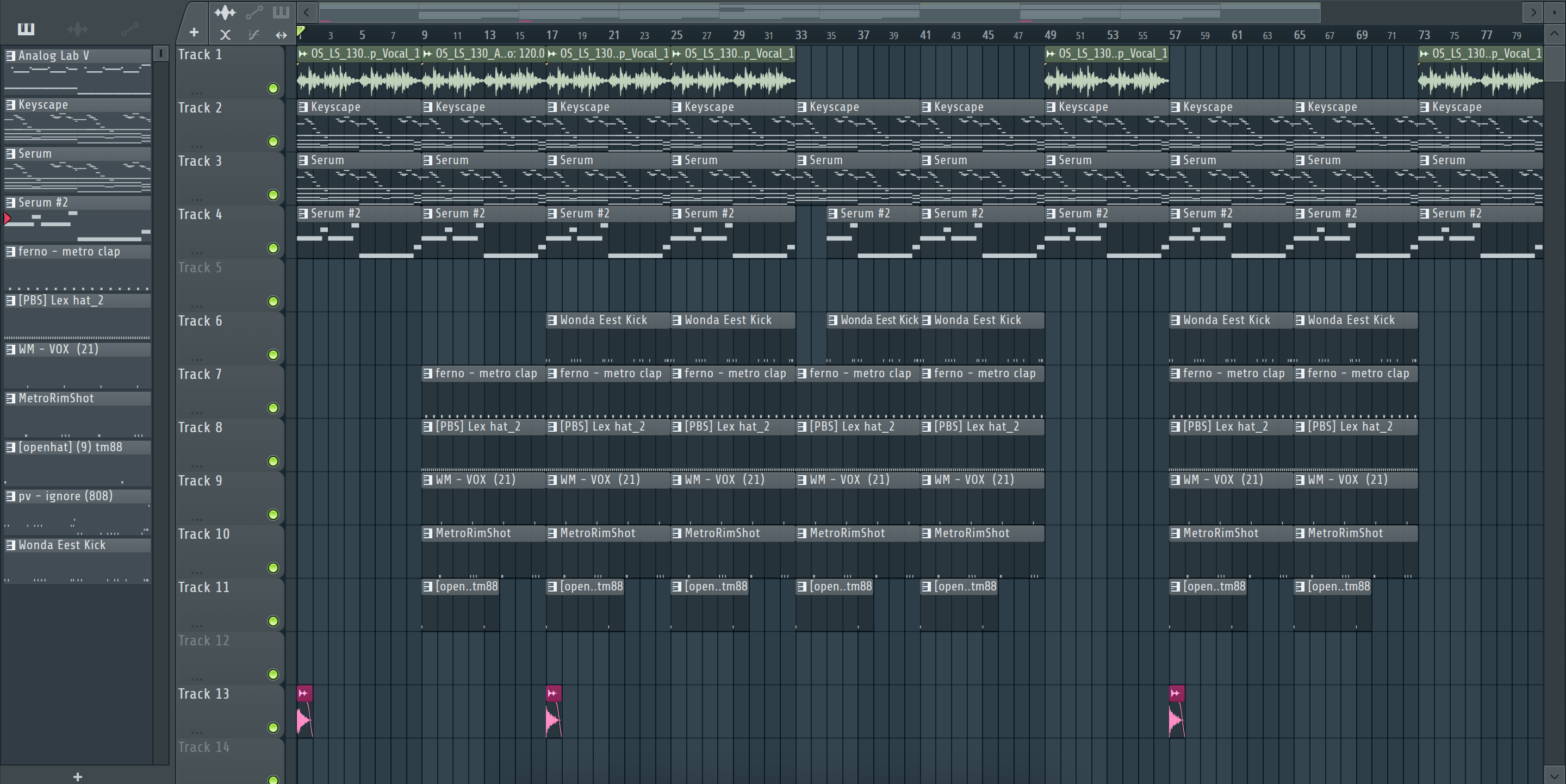Click the Serum #2 pattern icon in picker
1566x784 pixels.
pyautogui.click(x=10, y=202)
